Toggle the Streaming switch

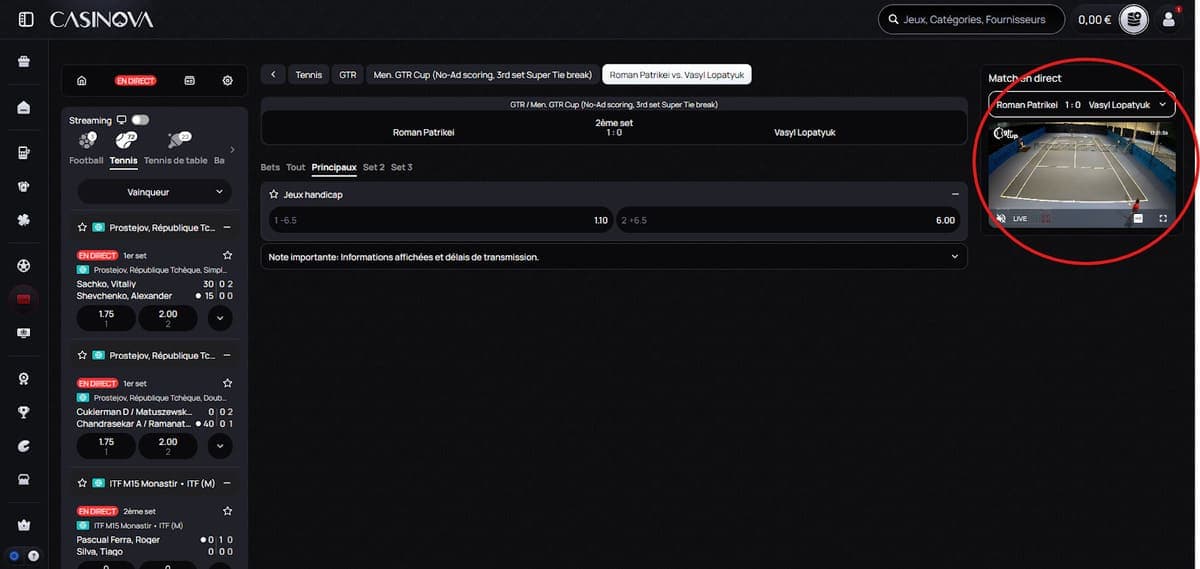(140, 120)
